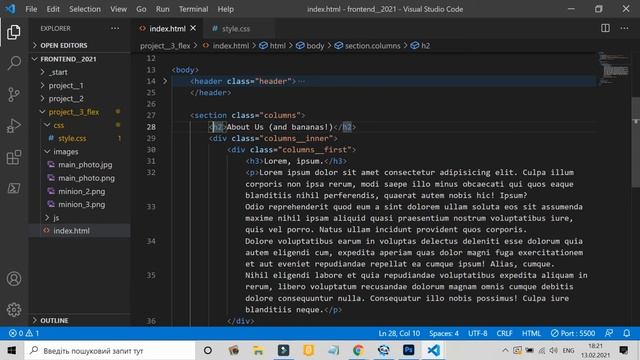The image size is (640, 360).
Task: Open the notifications bell in status bar
Action: click(627, 333)
